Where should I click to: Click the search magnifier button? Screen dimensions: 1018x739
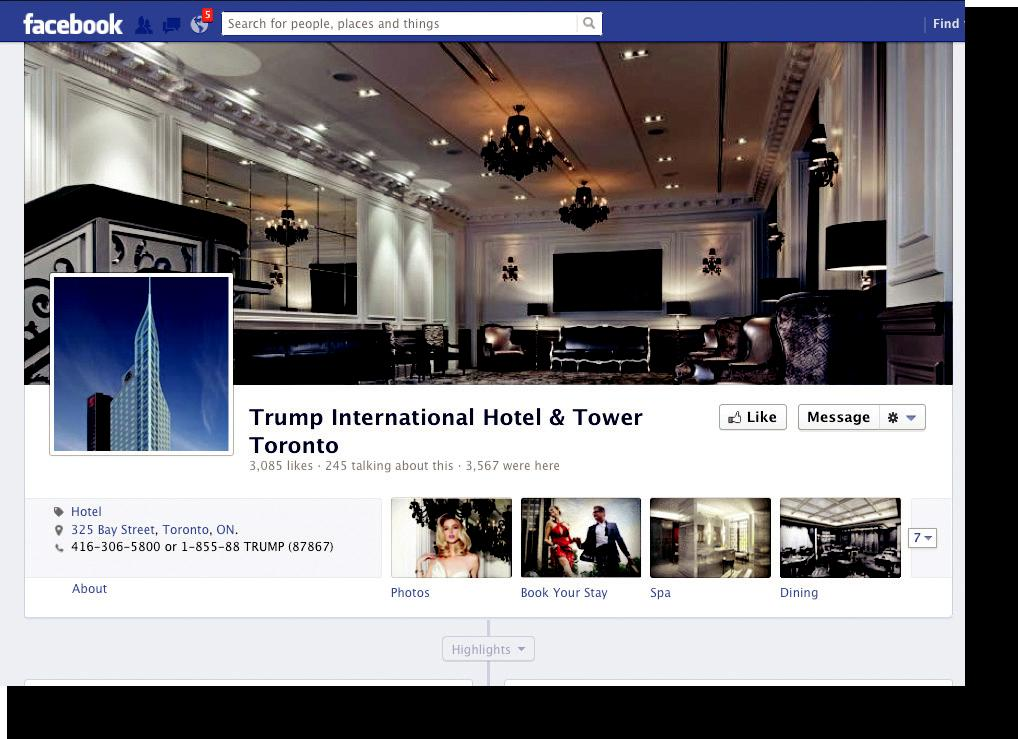pyautogui.click(x=589, y=23)
